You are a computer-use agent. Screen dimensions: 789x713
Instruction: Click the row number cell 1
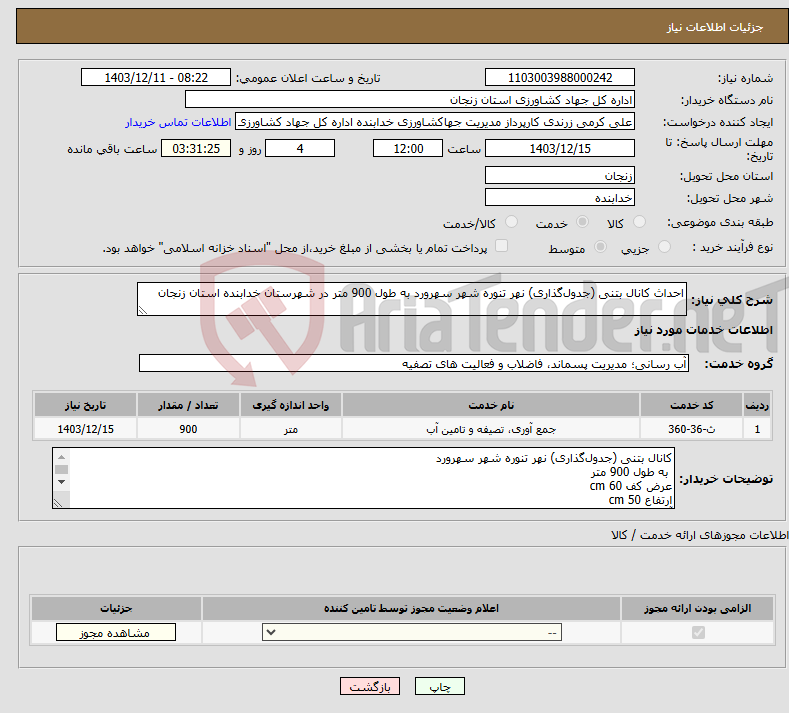[757, 429]
